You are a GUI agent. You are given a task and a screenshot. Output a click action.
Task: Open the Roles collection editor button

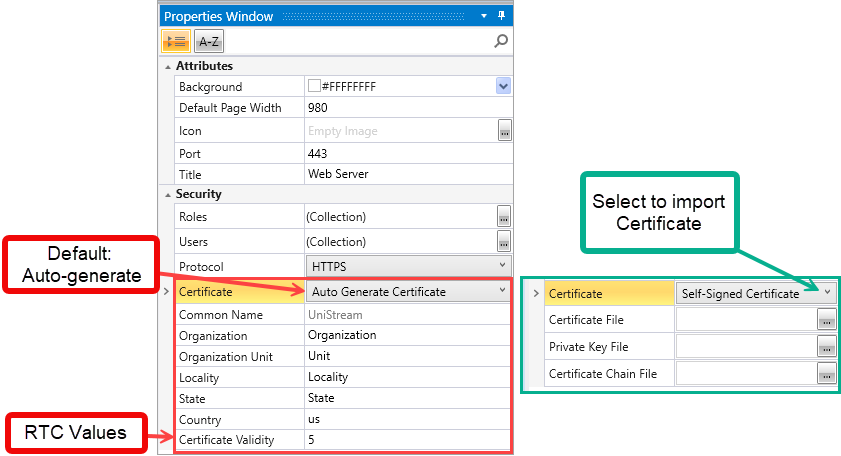[504, 217]
